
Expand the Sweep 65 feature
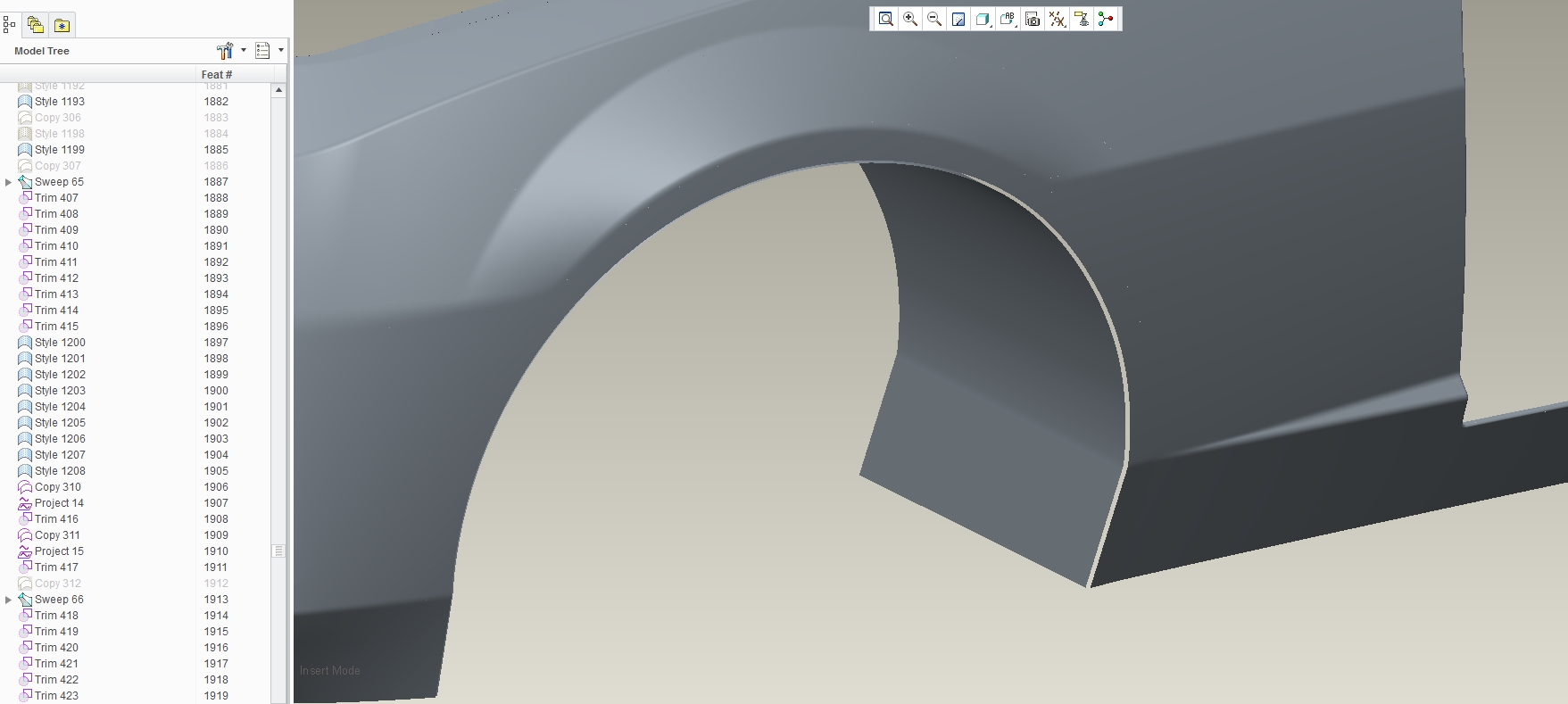(9, 182)
